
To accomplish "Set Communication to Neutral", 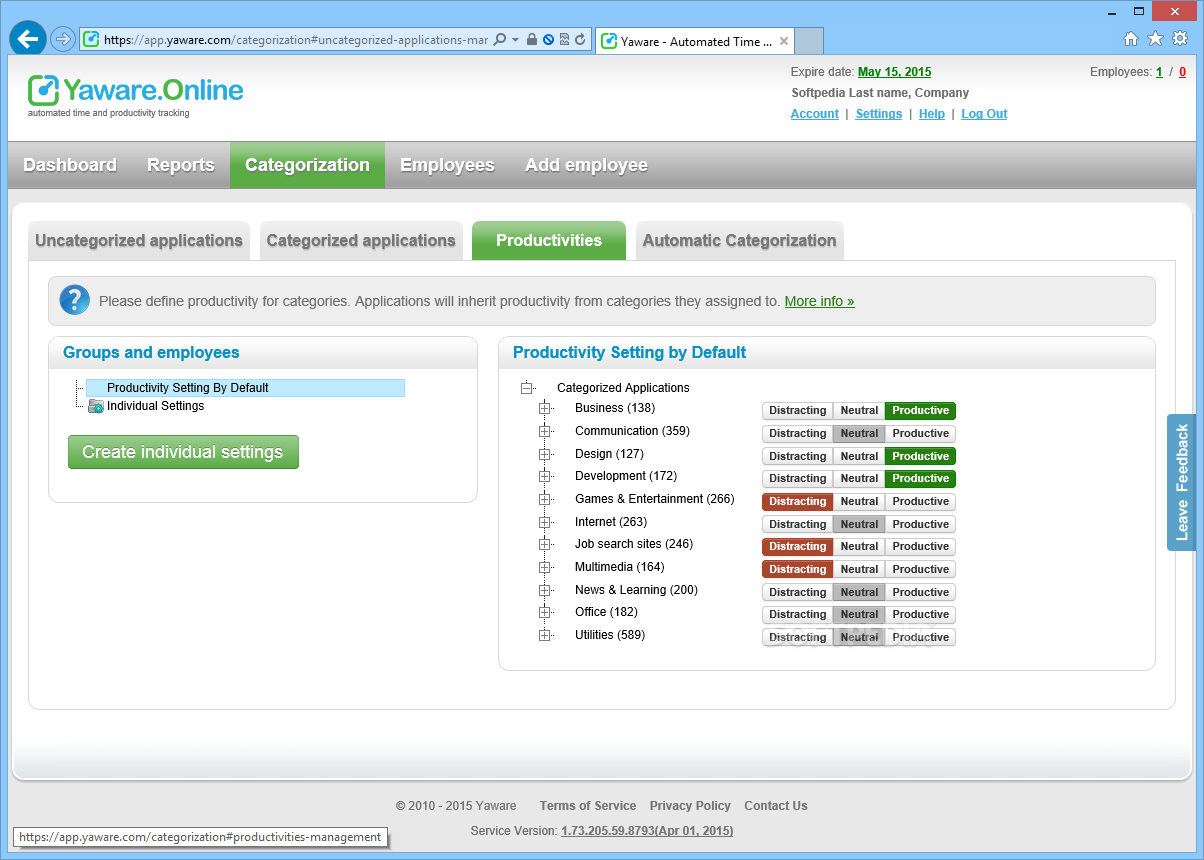I will [859, 434].
